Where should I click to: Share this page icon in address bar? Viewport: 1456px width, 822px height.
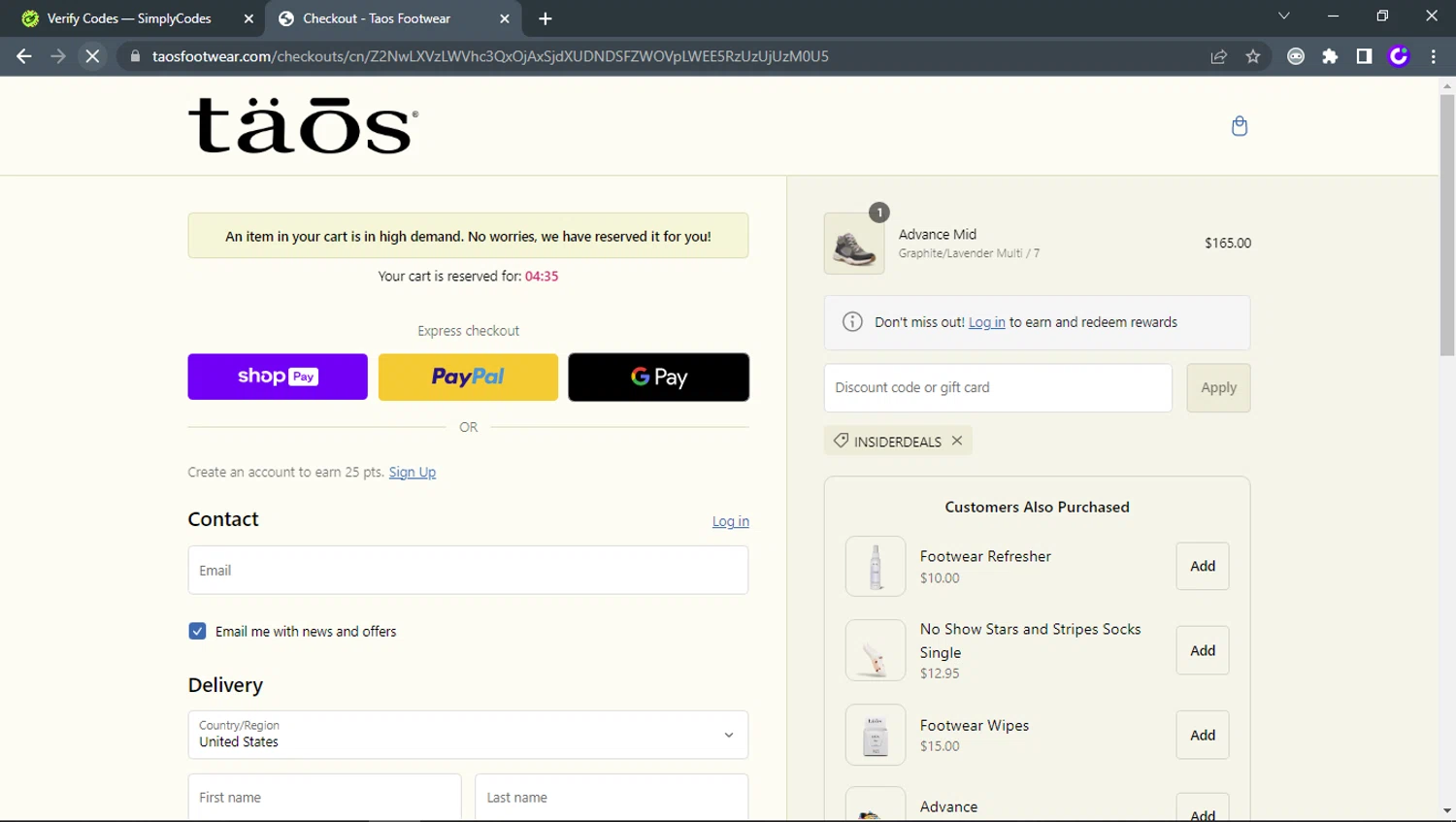pos(1219,56)
